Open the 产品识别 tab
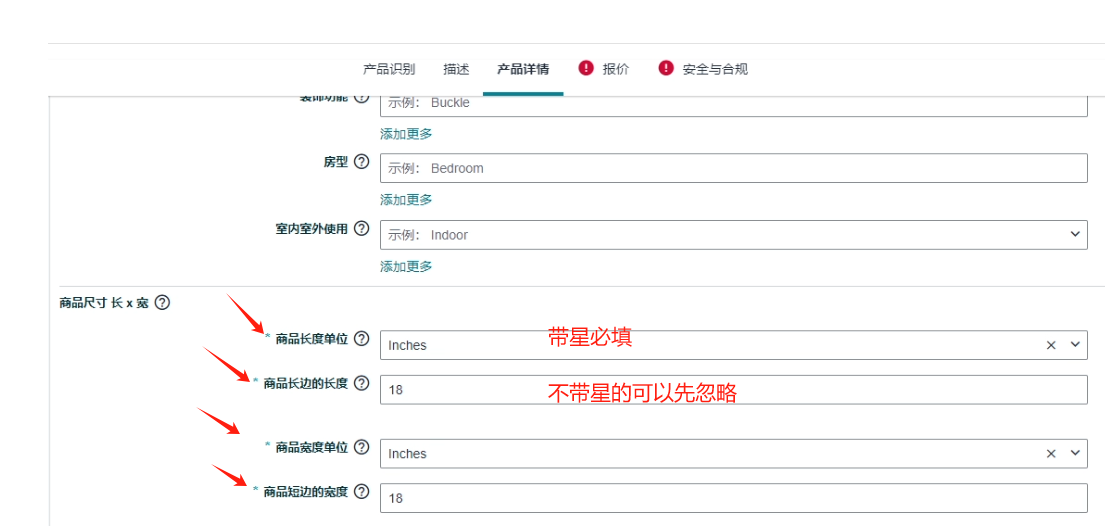This screenshot has height=526, width=1111. click(x=389, y=69)
